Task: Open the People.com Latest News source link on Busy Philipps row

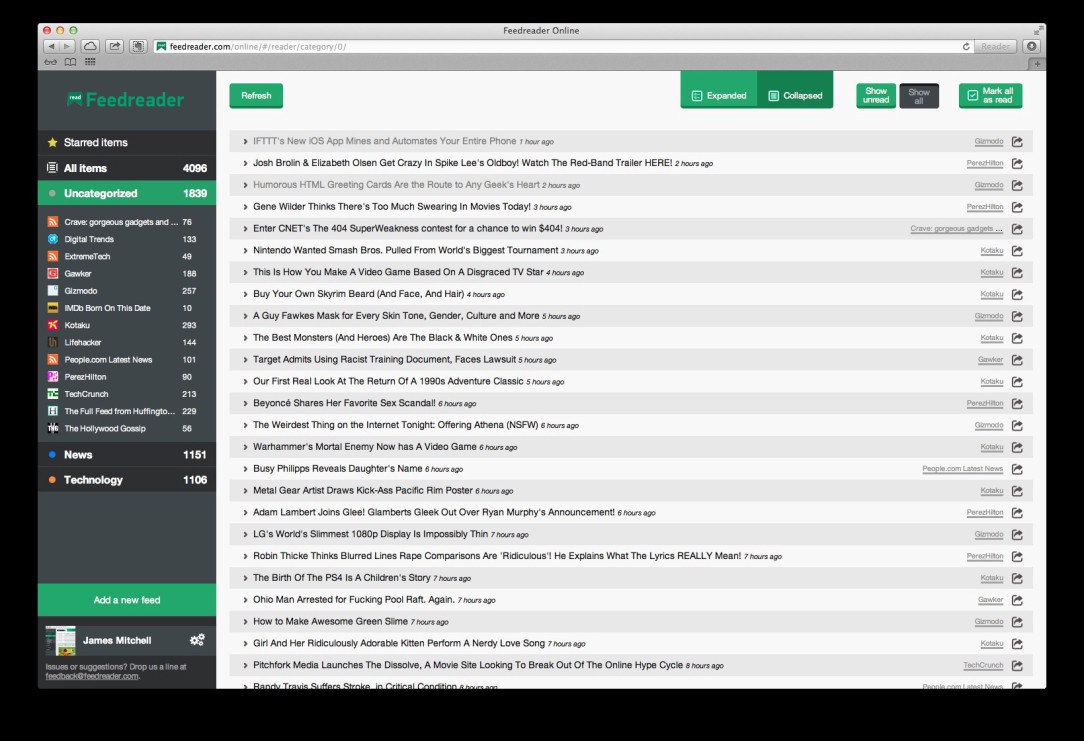Action: (x=962, y=469)
